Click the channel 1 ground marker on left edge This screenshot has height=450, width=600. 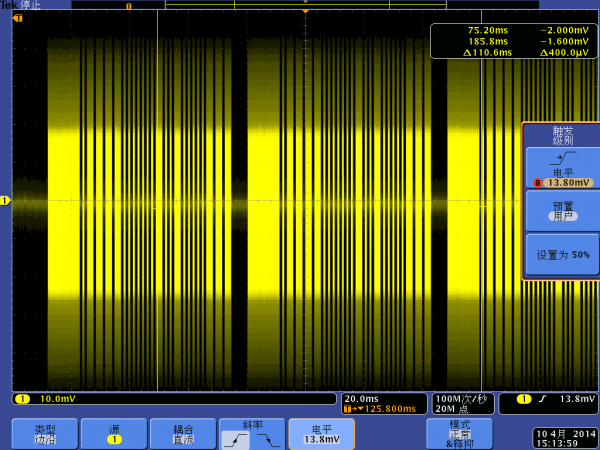coord(5,201)
